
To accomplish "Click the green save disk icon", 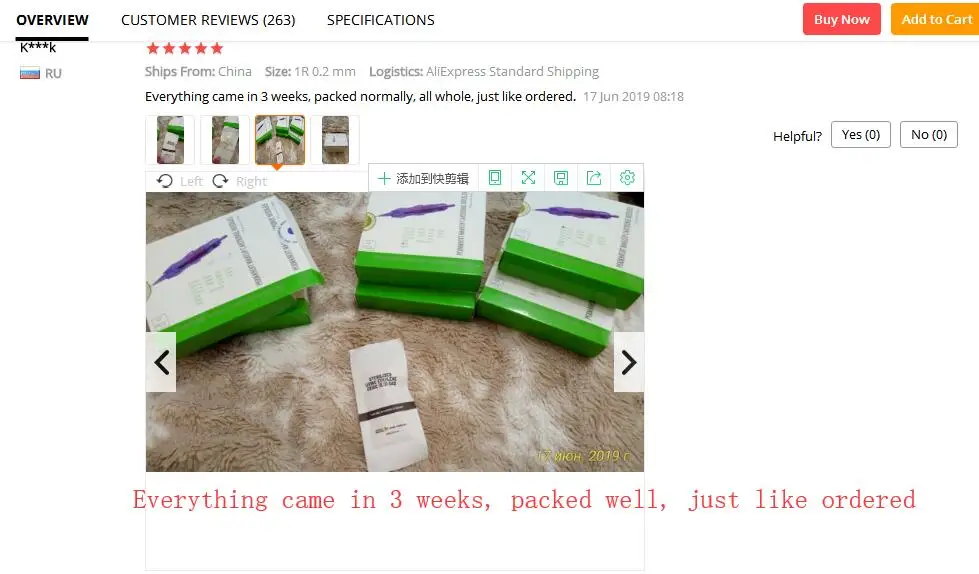I will point(561,178).
